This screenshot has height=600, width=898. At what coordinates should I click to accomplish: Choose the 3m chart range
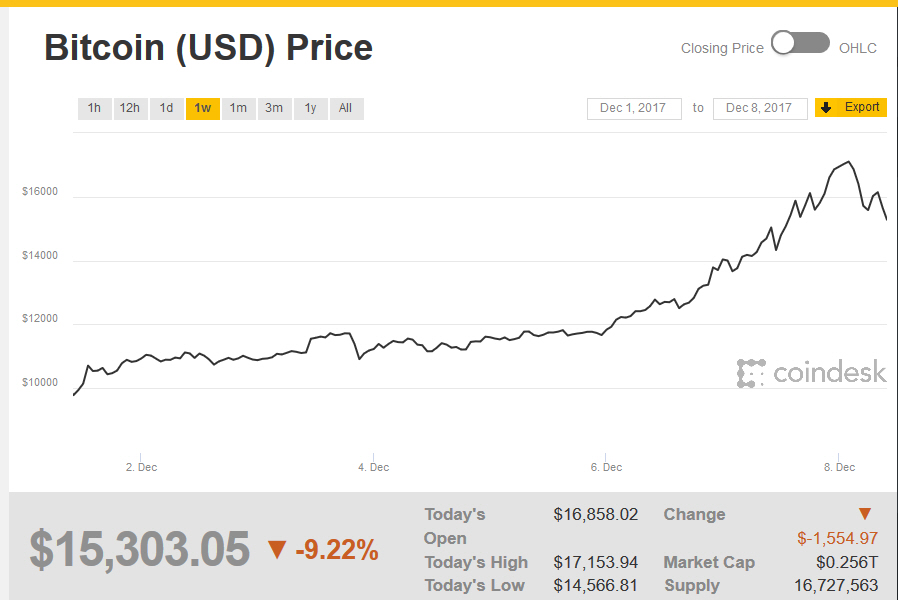coord(274,108)
